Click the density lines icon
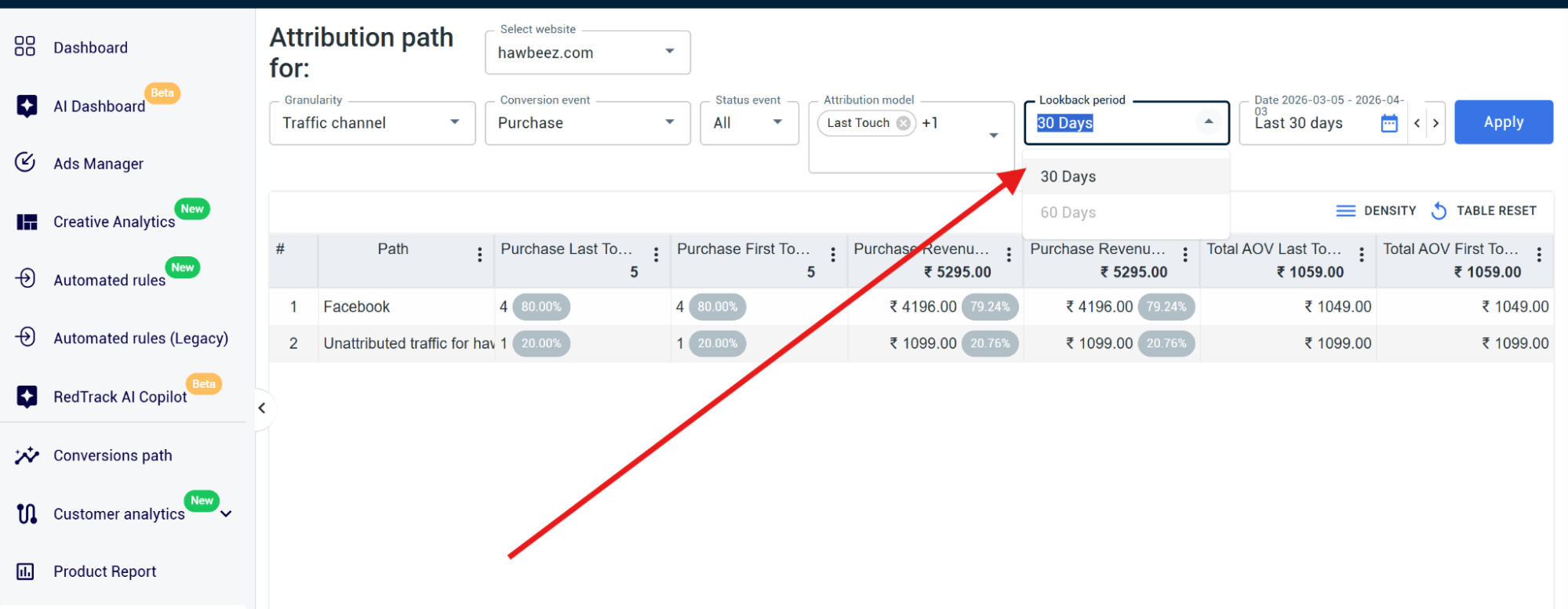1568x609 pixels. click(x=1346, y=211)
